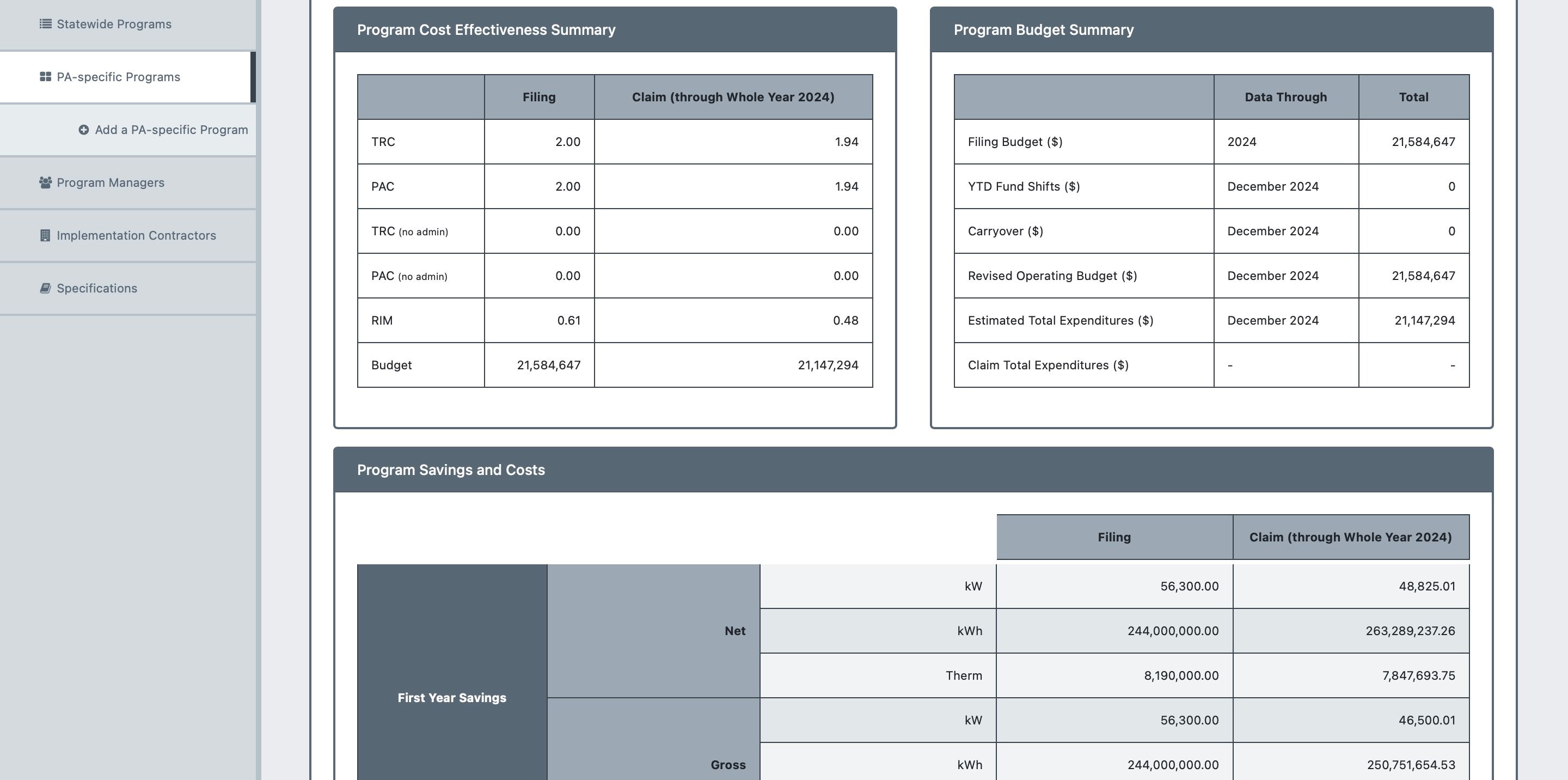Select Net kW claim value 48,825.01

(x=1426, y=587)
